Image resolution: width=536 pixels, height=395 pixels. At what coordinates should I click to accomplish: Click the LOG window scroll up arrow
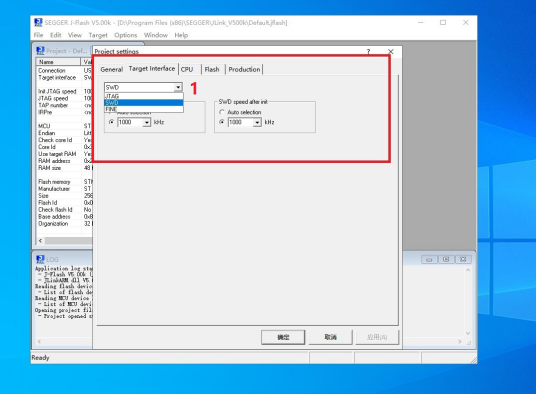click(x=468, y=270)
